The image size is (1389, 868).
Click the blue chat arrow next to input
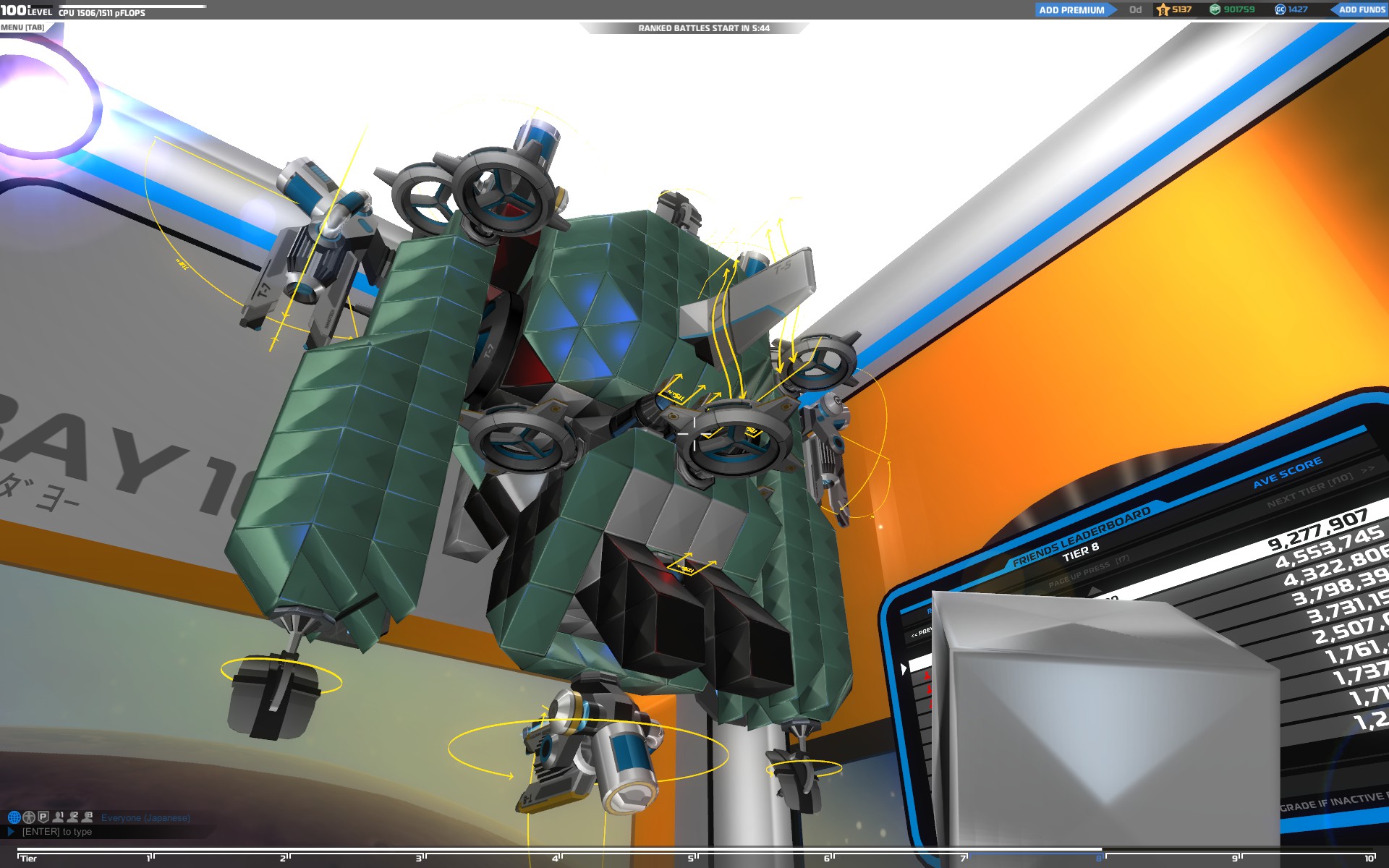[x=10, y=832]
